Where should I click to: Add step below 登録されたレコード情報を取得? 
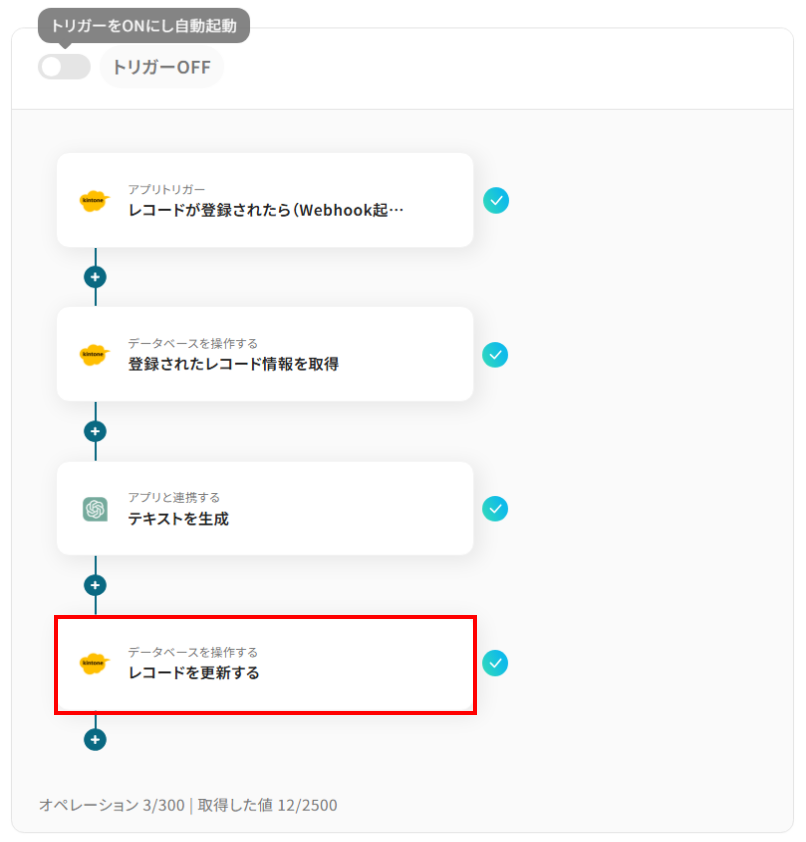(x=95, y=431)
